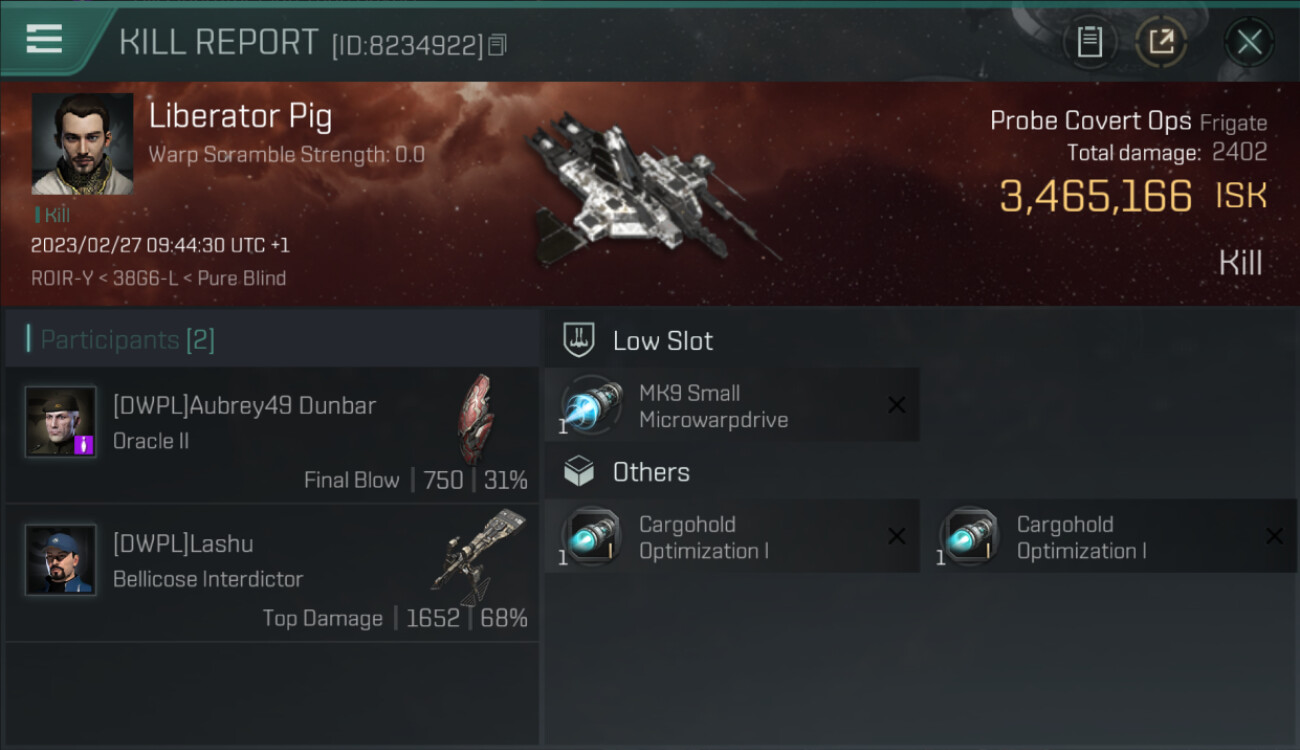Viewport: 1300px width, 750px height.
Task: Click the X beside the first Cargohold Optimization
Action: tap(897, 537)
